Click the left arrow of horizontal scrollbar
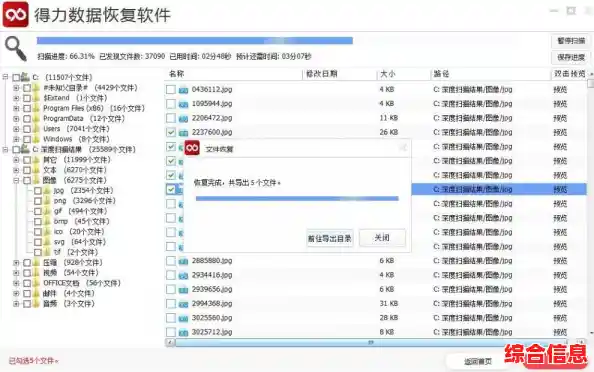Viewport: 594px width, 372px height. coord(170,342)
